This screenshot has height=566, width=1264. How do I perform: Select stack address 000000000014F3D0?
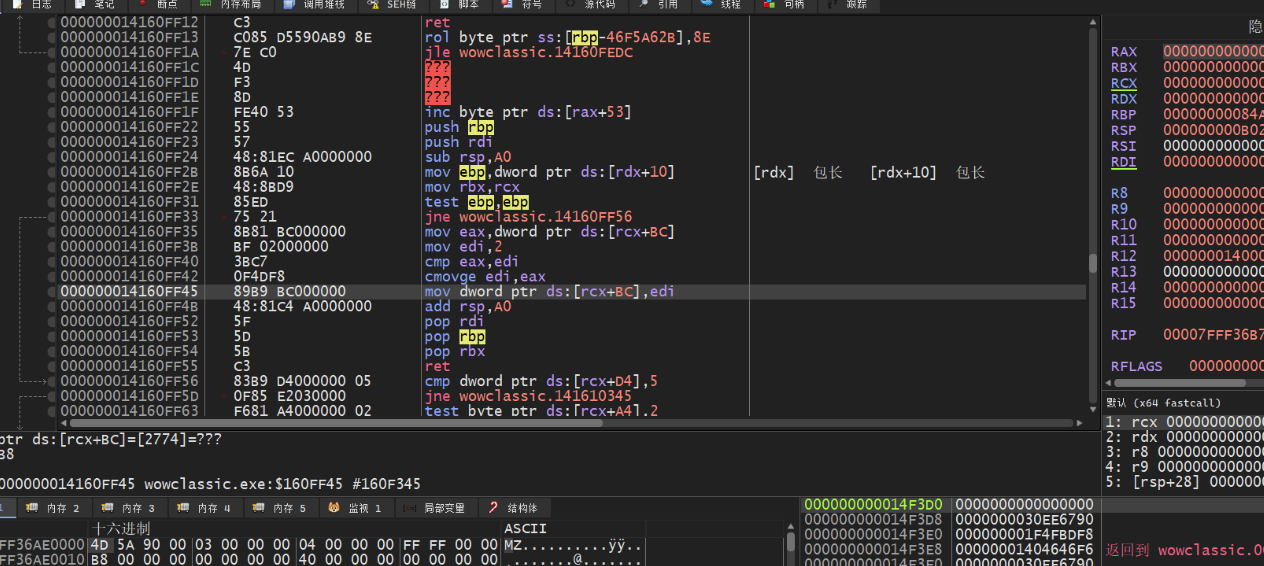(872, 504)
